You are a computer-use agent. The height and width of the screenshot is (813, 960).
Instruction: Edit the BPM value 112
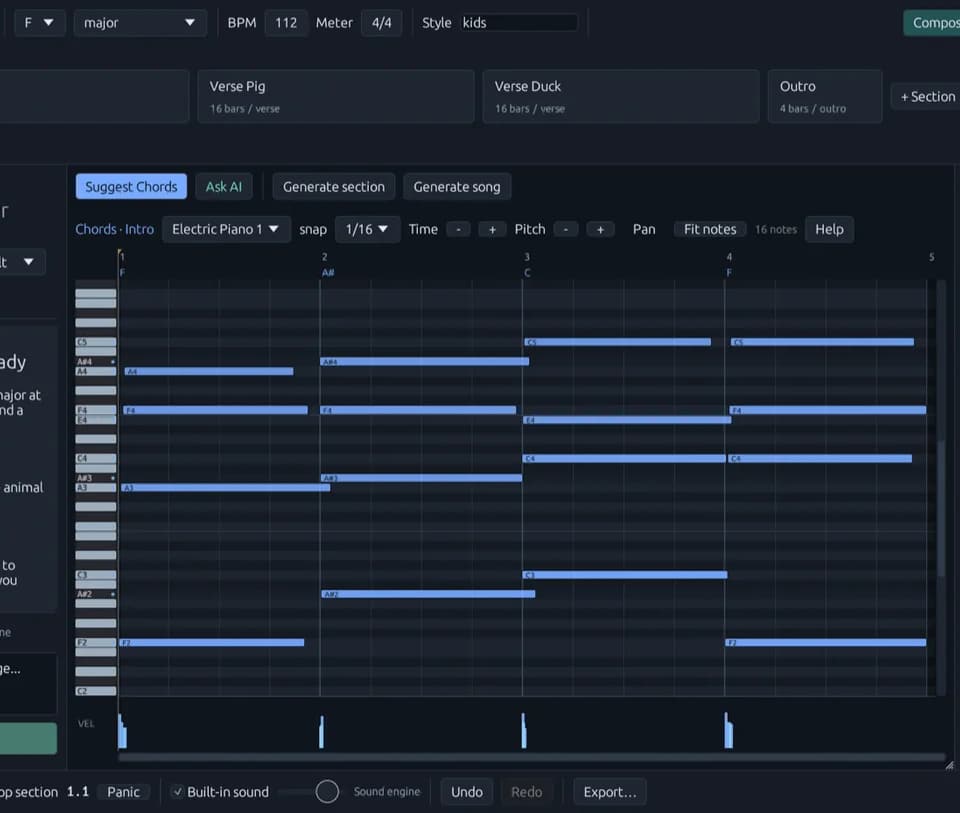pyautogui.click(x=286, y=23)
